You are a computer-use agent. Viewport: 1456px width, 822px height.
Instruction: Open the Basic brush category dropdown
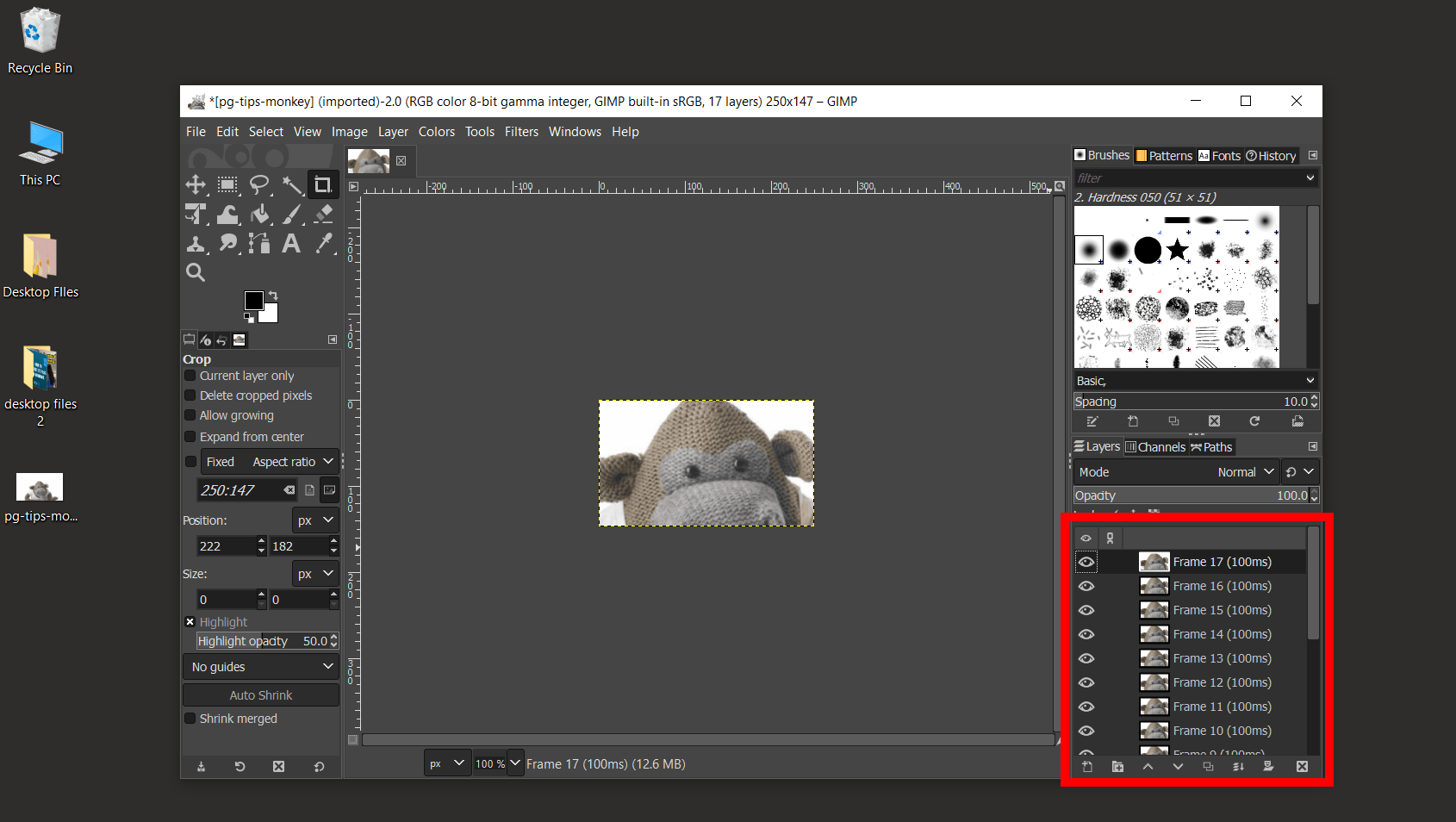(x=1195, y=380)
